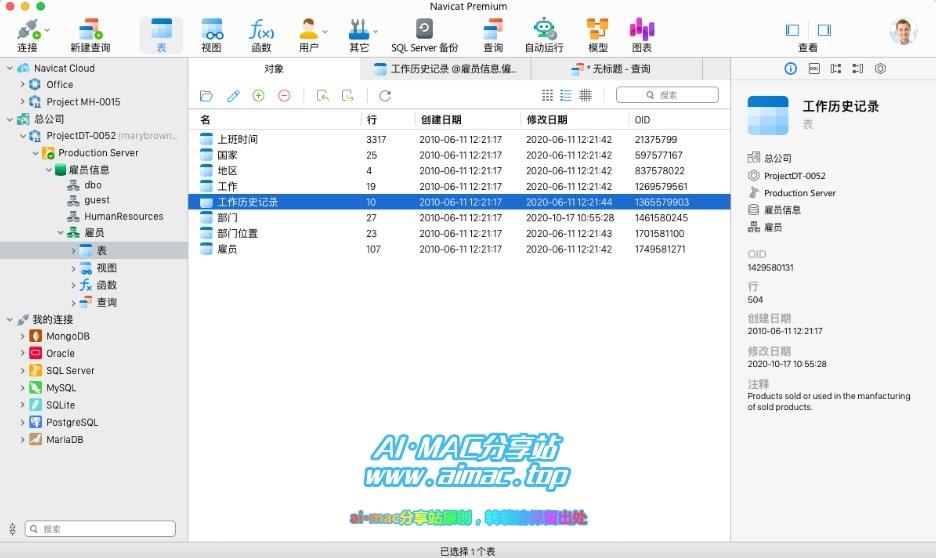Click the settings hexagon icon in info panel
This screenshot has height=558, width=936.
[880, 69]
